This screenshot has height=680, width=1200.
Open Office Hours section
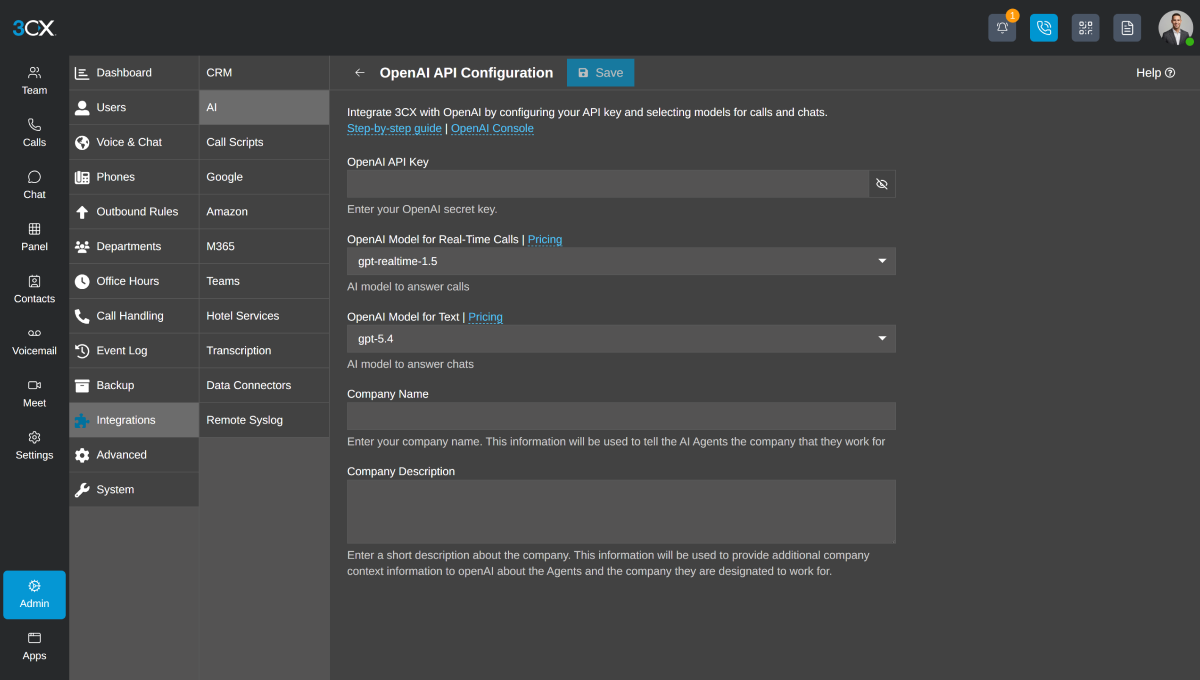[x=134, y=281]
